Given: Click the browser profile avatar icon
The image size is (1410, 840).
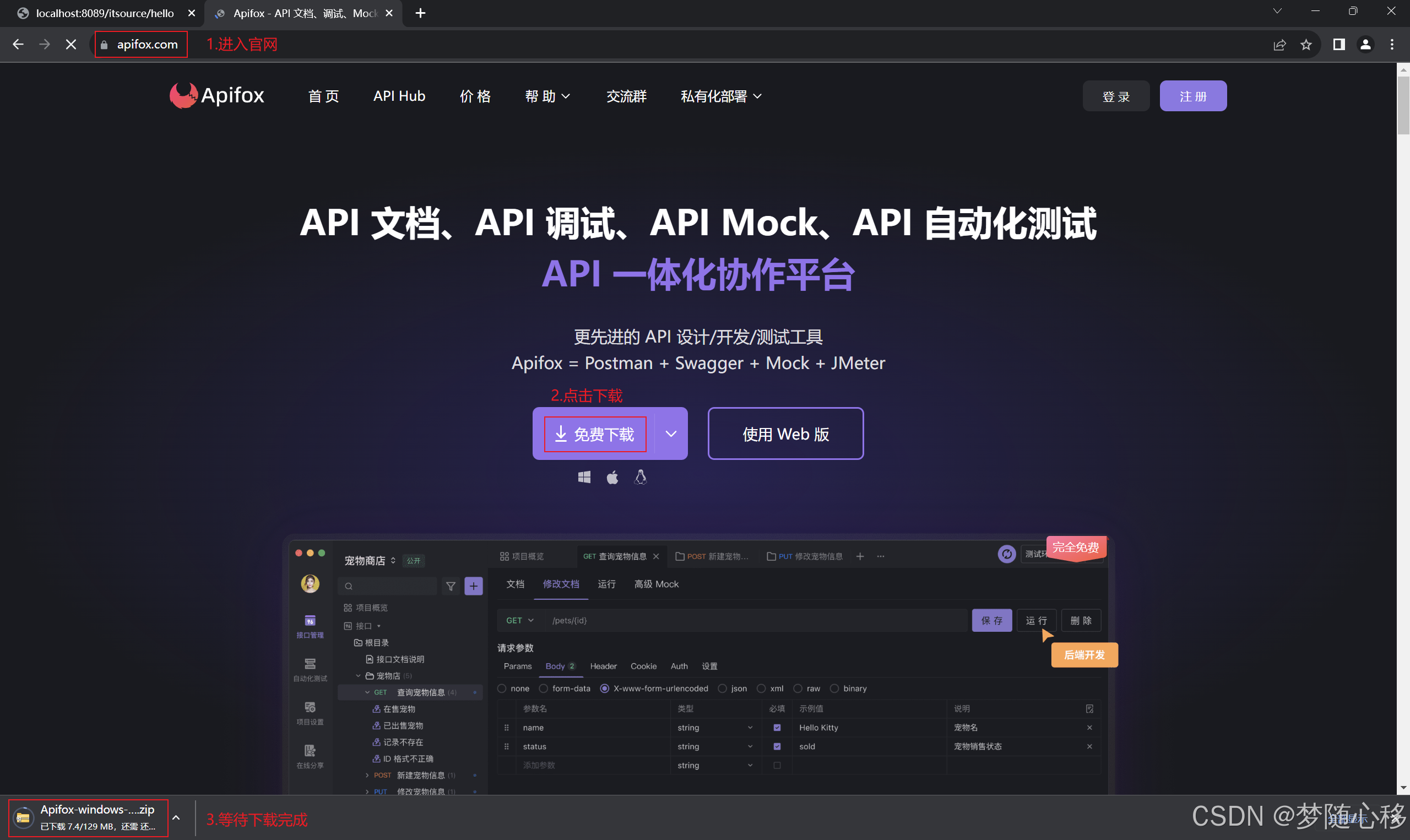Looking at the screenshot, I should click(x=1365, y=45).
